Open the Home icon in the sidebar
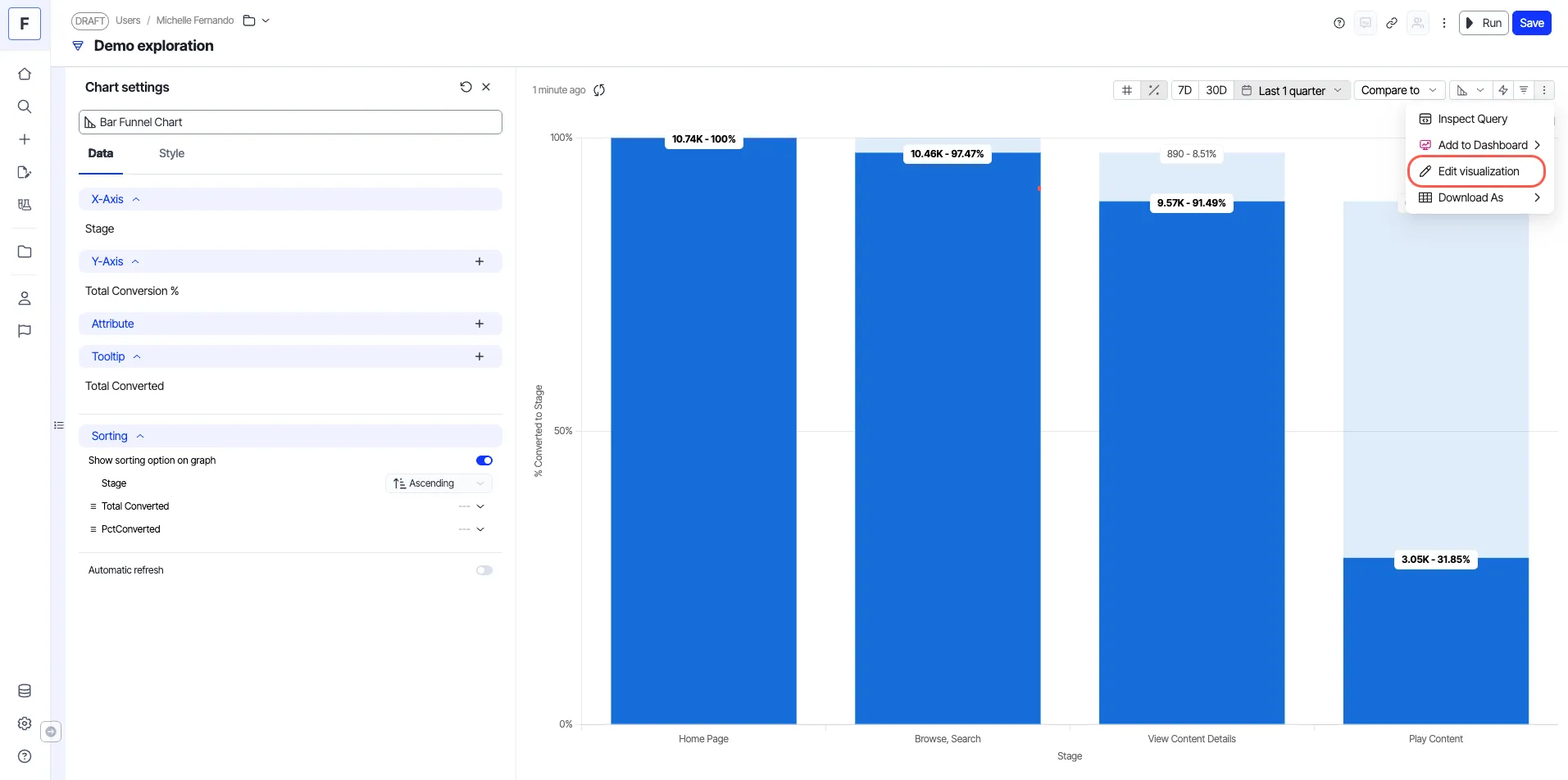The image size is (1568, 780). tap(25, 74)
